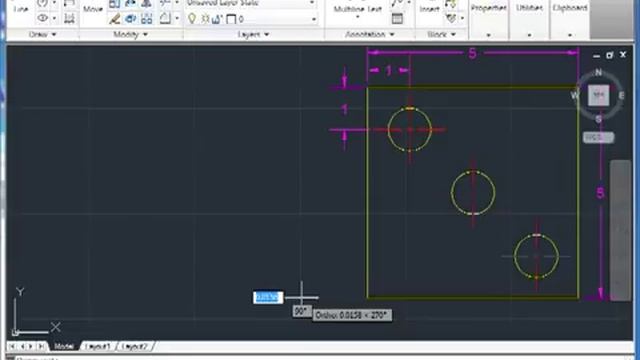Click Edit Attributes icon in Block panel

pos(451,18)
